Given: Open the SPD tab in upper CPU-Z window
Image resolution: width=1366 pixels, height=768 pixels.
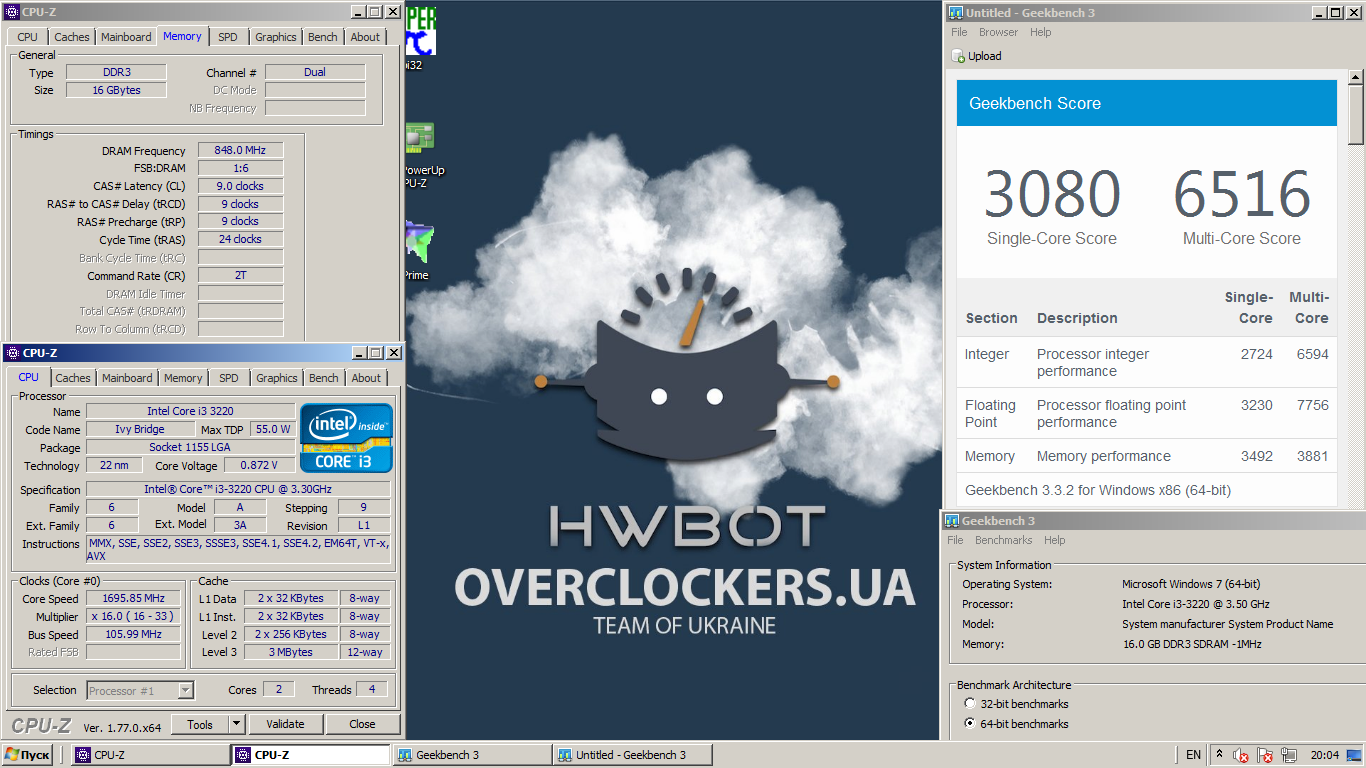Looking at the screenshot, I should pos(228,37).
